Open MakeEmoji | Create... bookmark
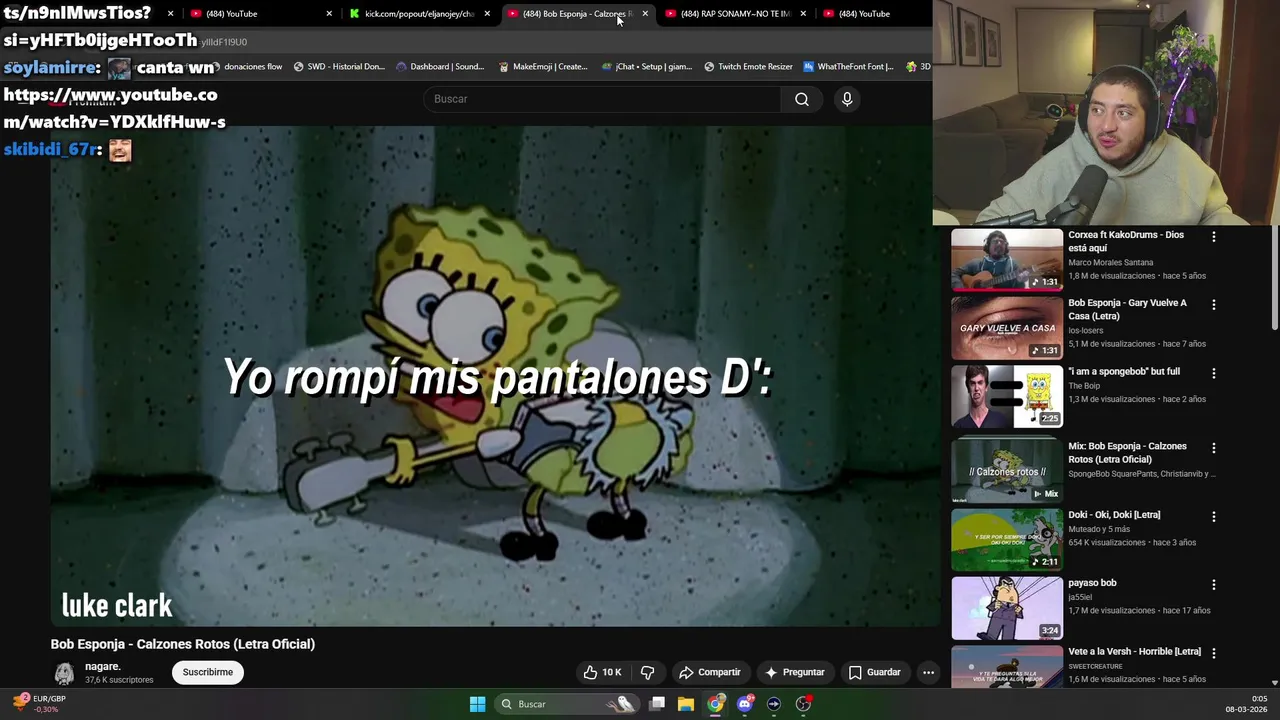This screenshot has width=1280, height=720. pos(543,67)
